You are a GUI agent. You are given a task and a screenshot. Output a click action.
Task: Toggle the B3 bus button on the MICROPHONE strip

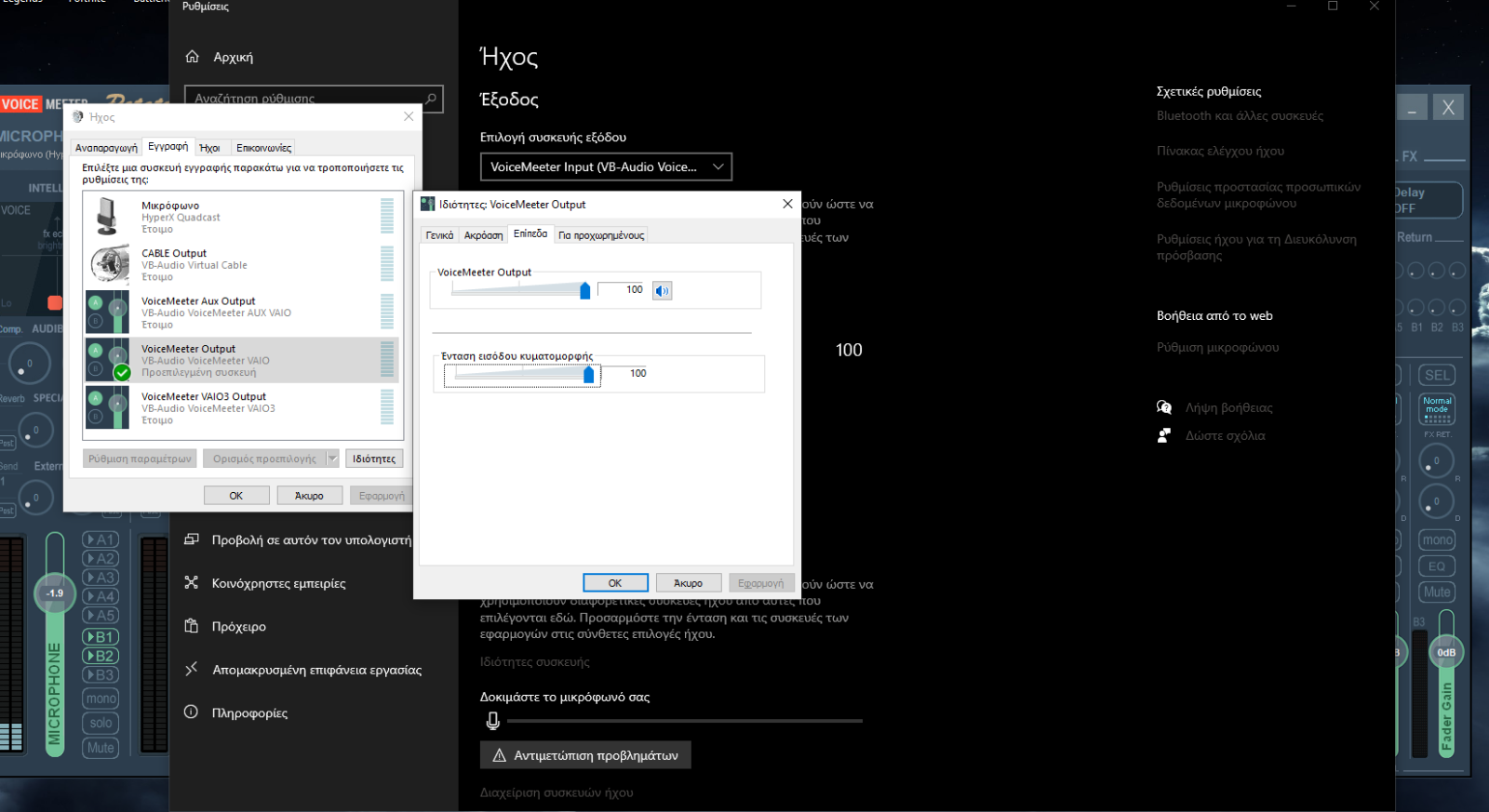click(101, 675)
